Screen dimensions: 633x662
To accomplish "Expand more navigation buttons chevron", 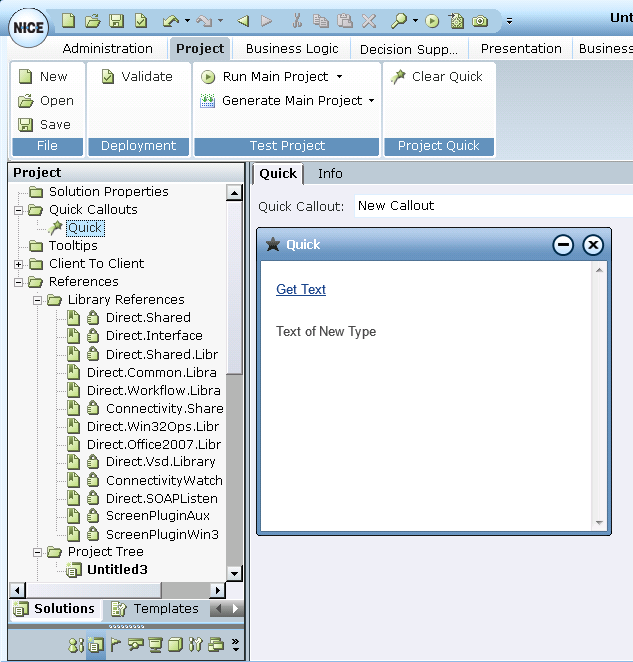I will coord(235,645).
